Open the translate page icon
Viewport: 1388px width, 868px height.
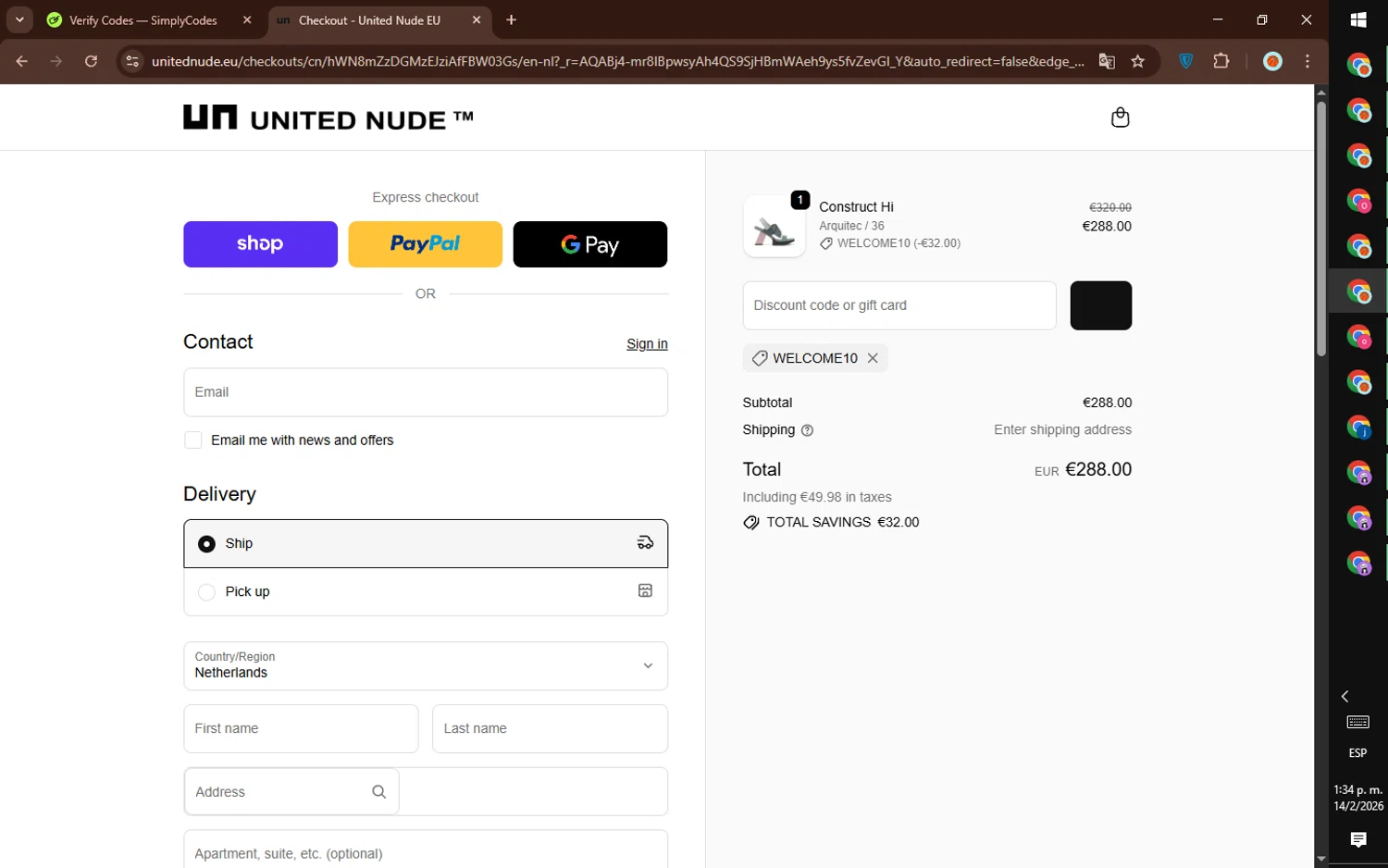point(1107,61)
